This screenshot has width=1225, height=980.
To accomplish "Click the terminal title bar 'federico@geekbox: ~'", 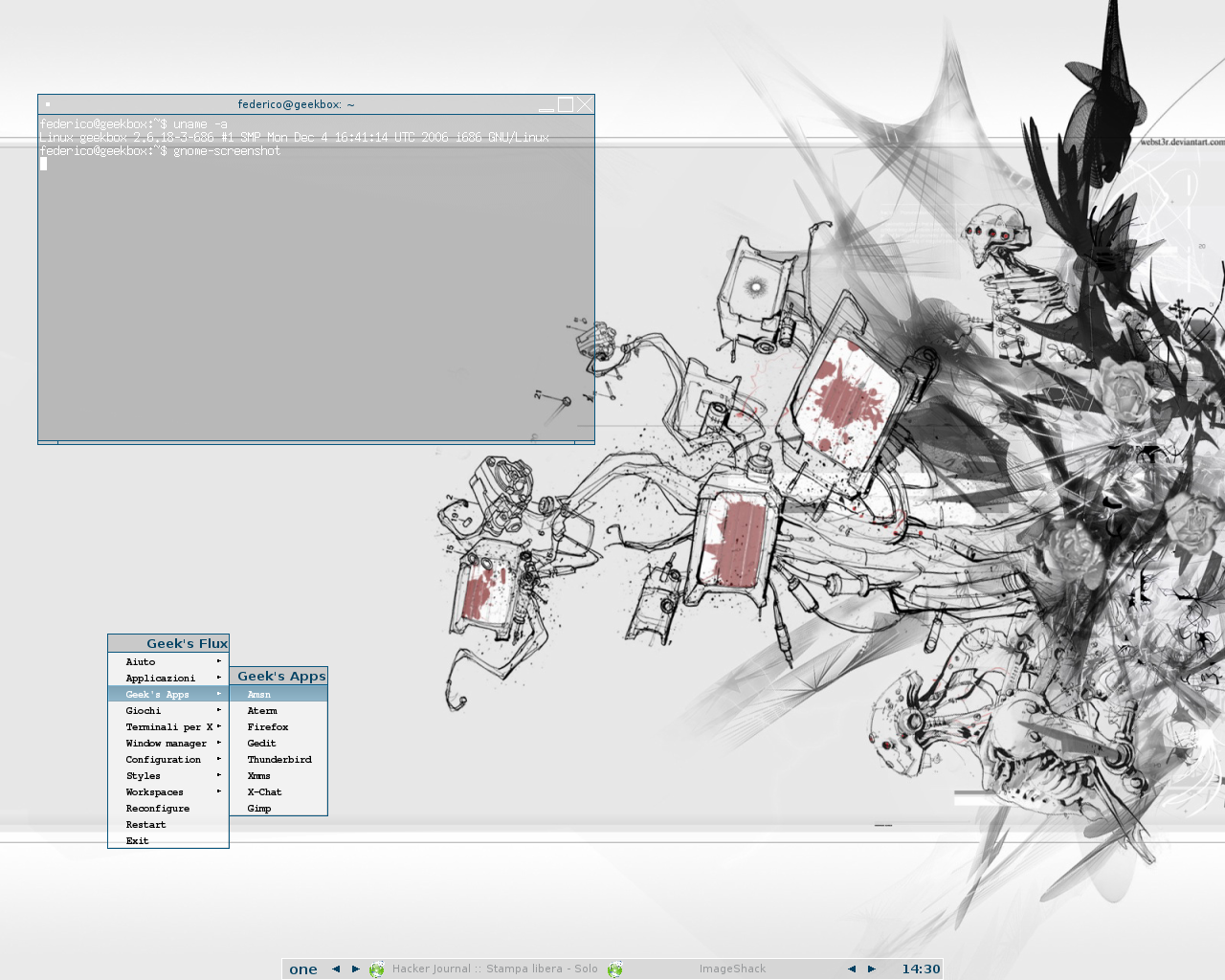I will pyautogui.click(x=296, y=104).
